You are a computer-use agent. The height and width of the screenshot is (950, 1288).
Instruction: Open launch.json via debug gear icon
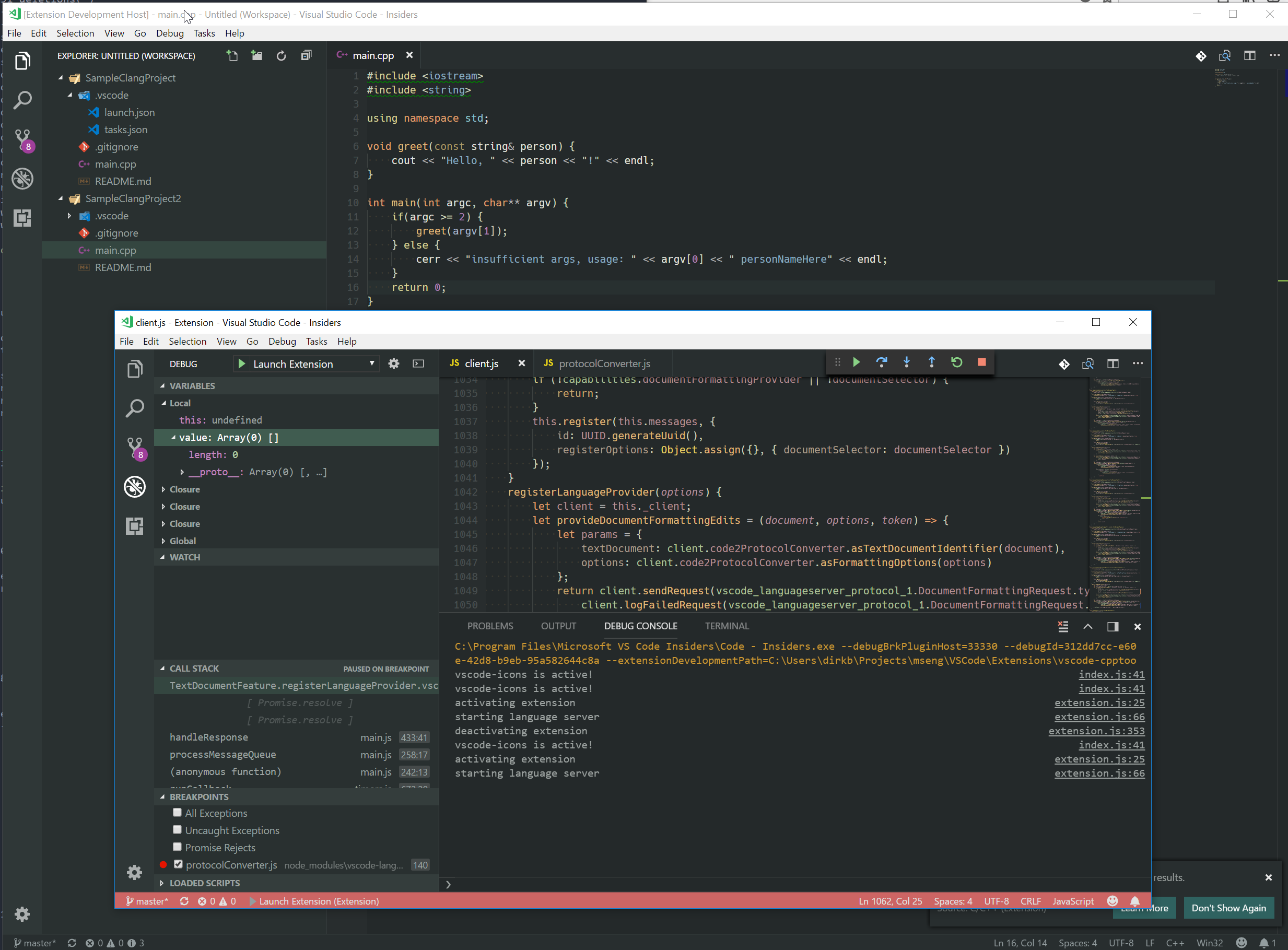click(393, 363)
